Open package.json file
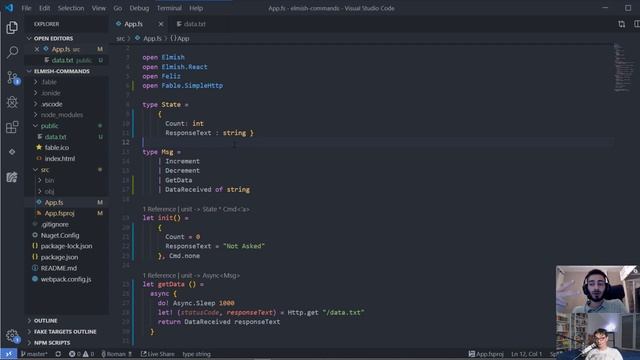 coord(59,257)
